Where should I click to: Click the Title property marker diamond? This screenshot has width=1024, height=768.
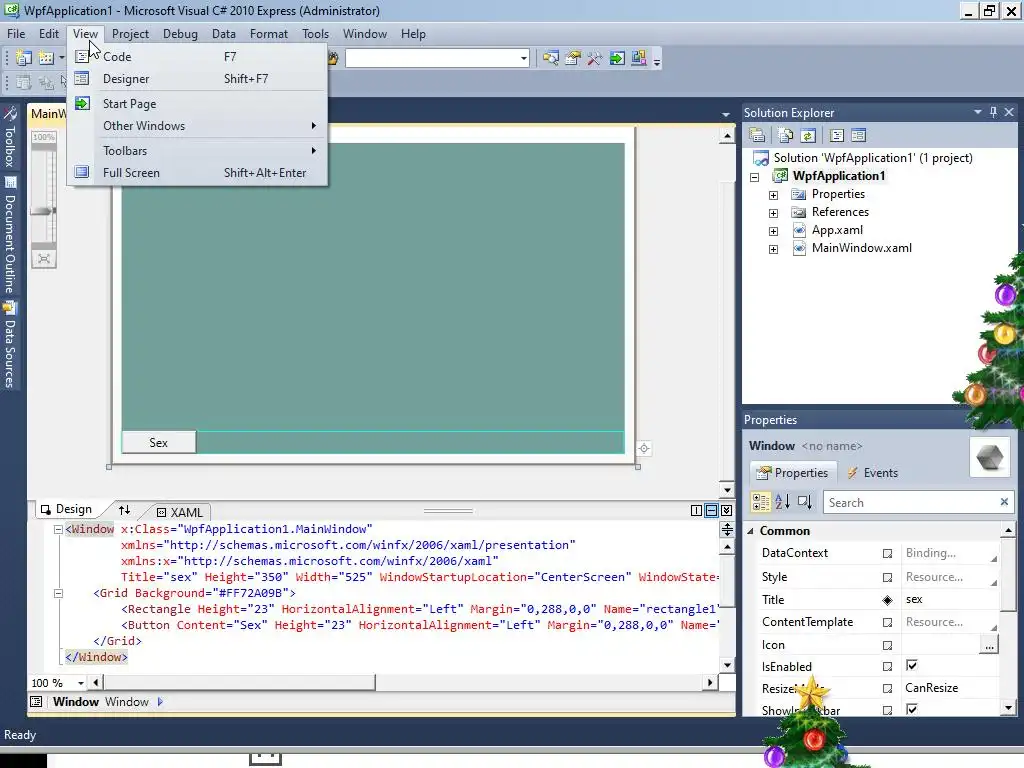(x=887, y=600)
